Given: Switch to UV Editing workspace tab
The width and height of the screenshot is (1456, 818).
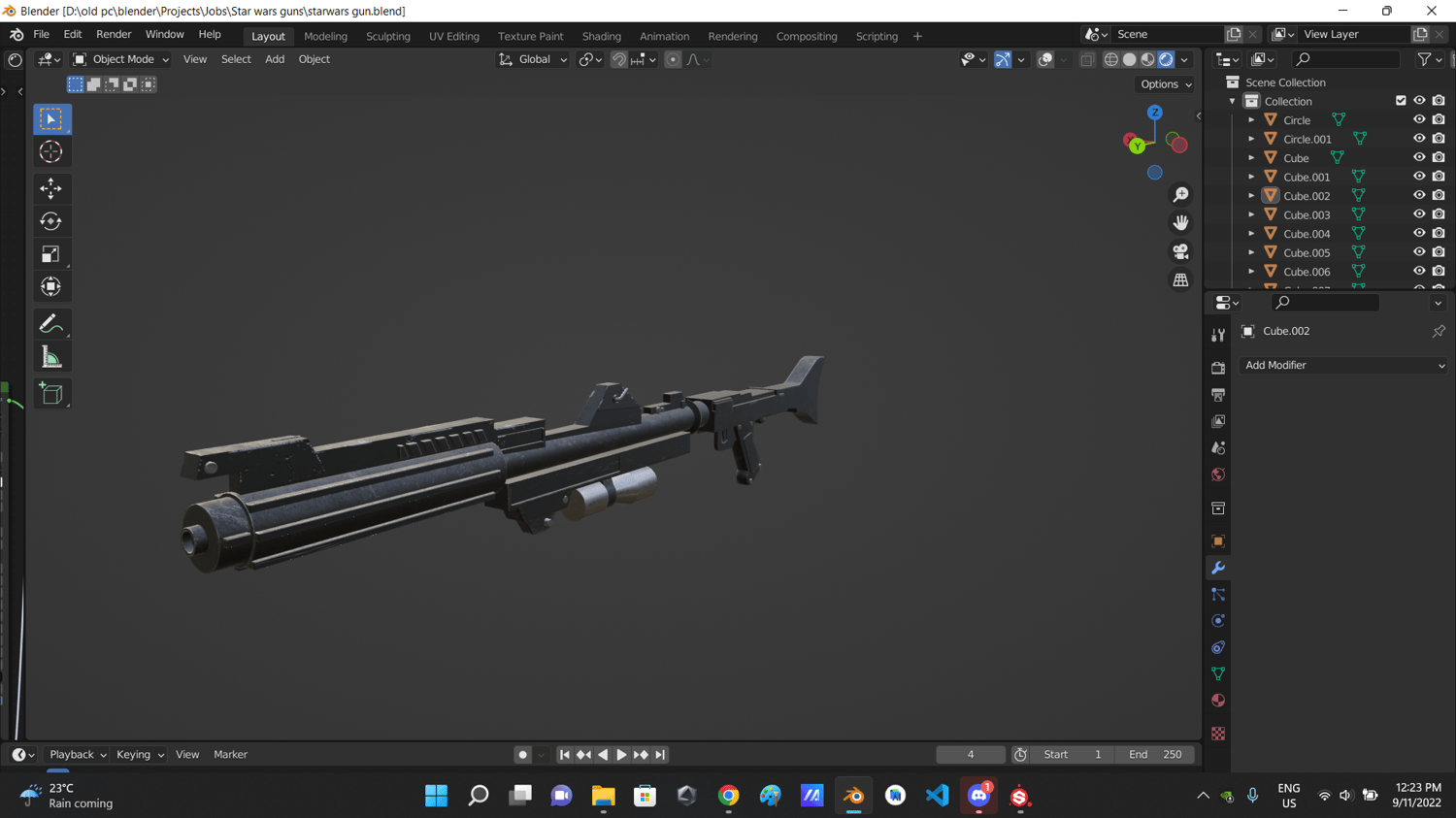Looking at the screenshot, I should (454, 36).
